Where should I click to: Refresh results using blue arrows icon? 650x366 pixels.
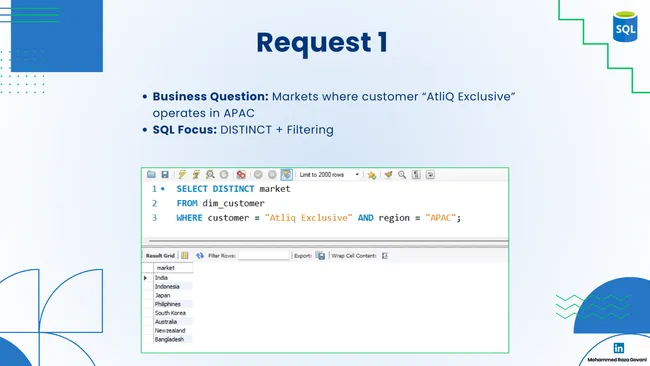(200, 256)
